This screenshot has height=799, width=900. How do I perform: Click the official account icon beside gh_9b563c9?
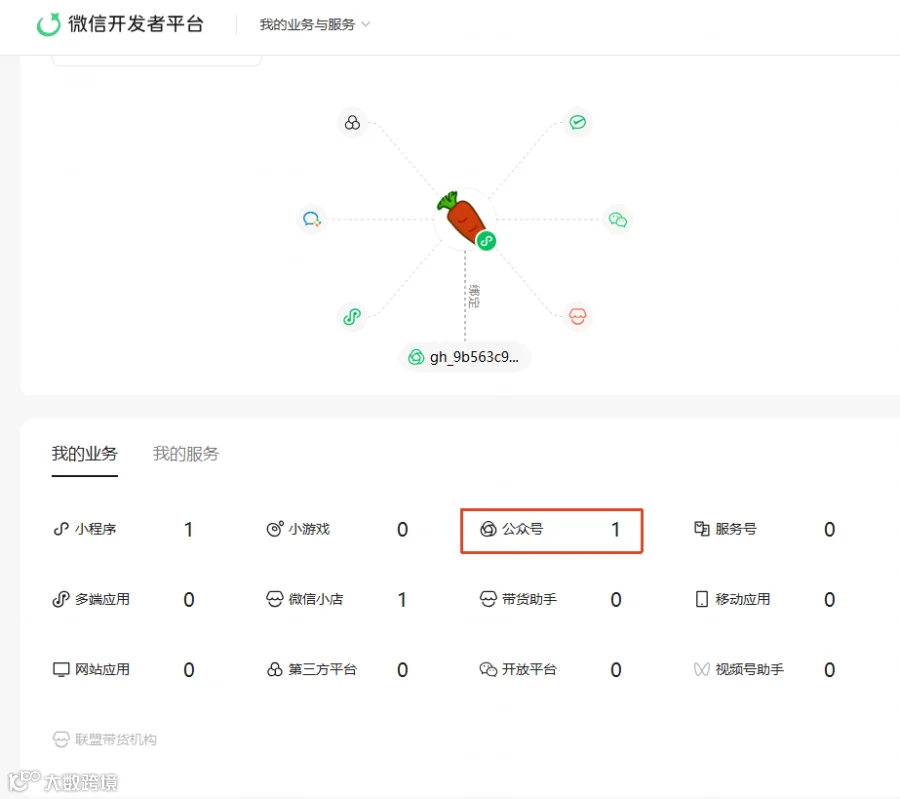click(416, 357)
